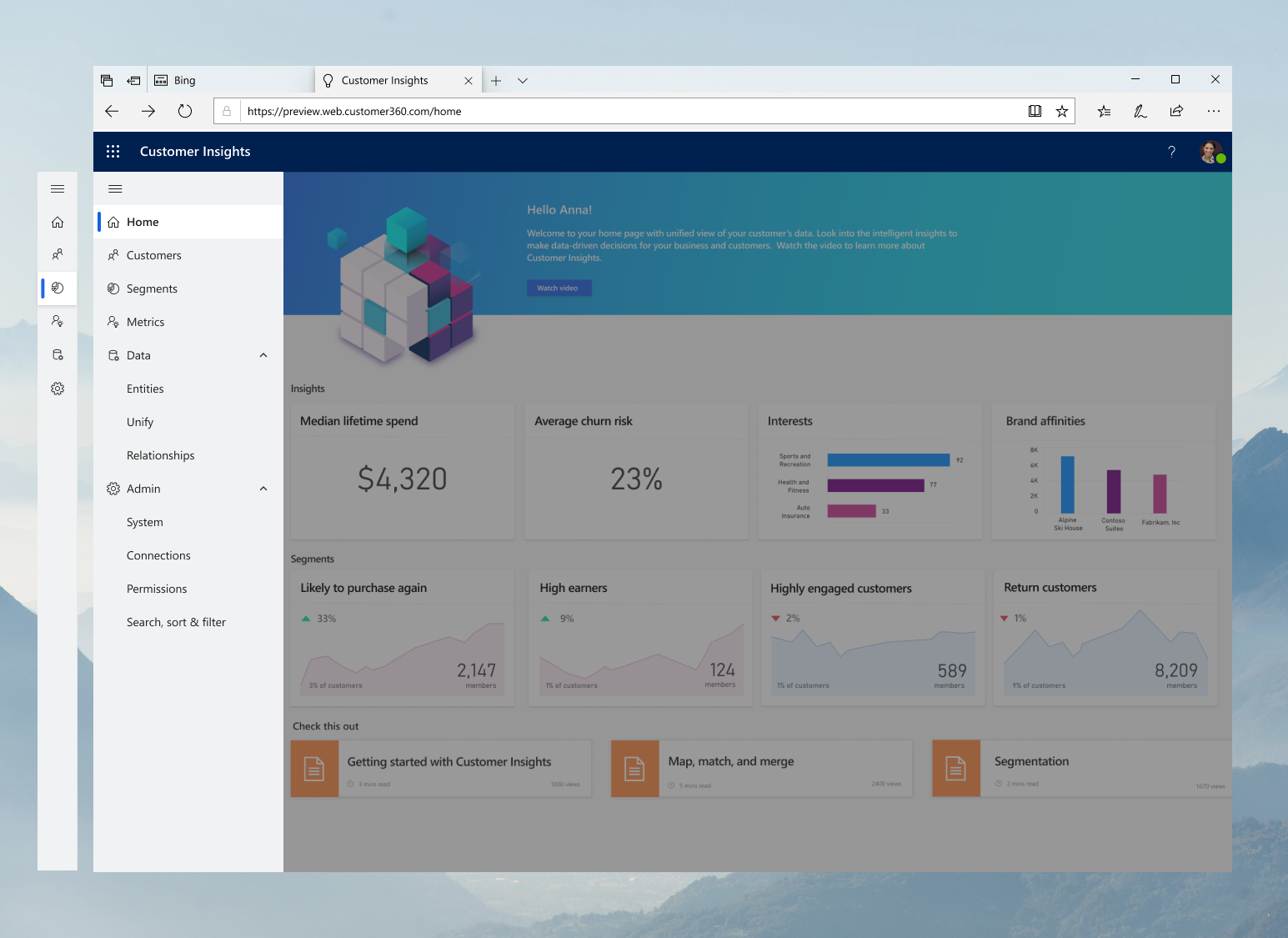Image resolution: width=1288 pixels, height=938 pixels.
Task: Open reading view icon in address bar
Action: pyautogui.click(x=1035, y=111)
